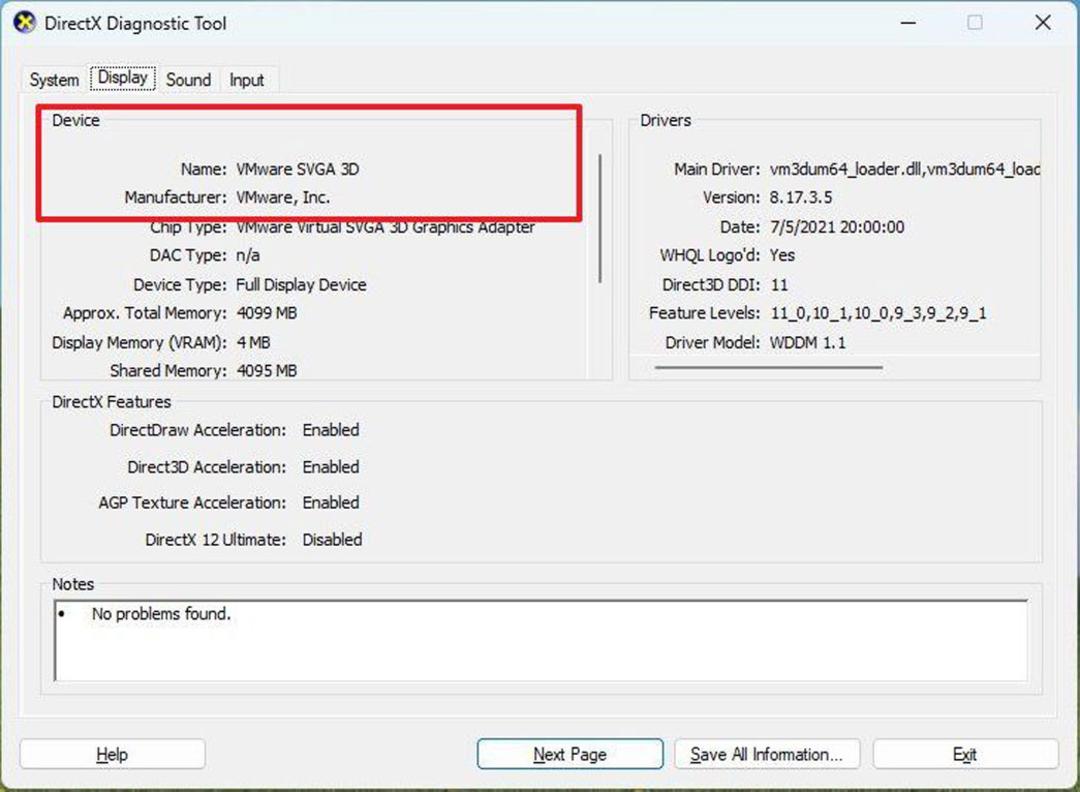
Task: Click the Display Memory (VRAM) value
Action: (x=253, y=342)
